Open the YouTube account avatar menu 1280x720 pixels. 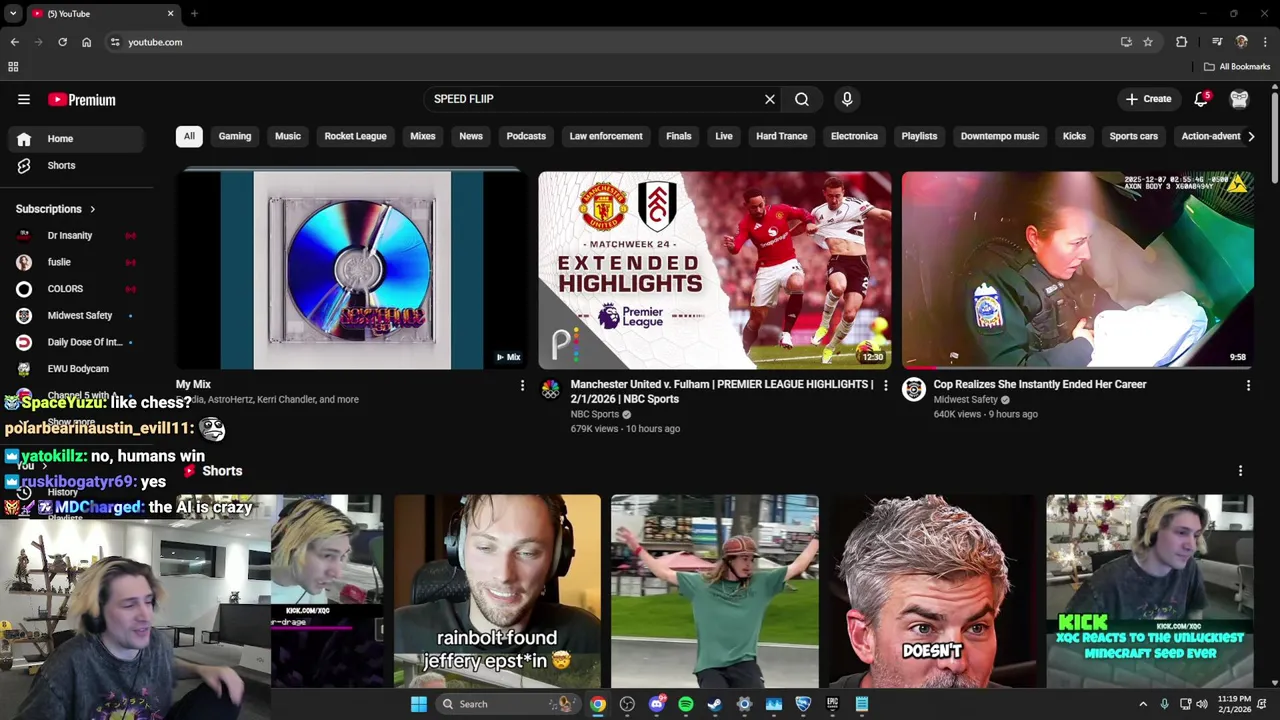[x=1239, y=99]
